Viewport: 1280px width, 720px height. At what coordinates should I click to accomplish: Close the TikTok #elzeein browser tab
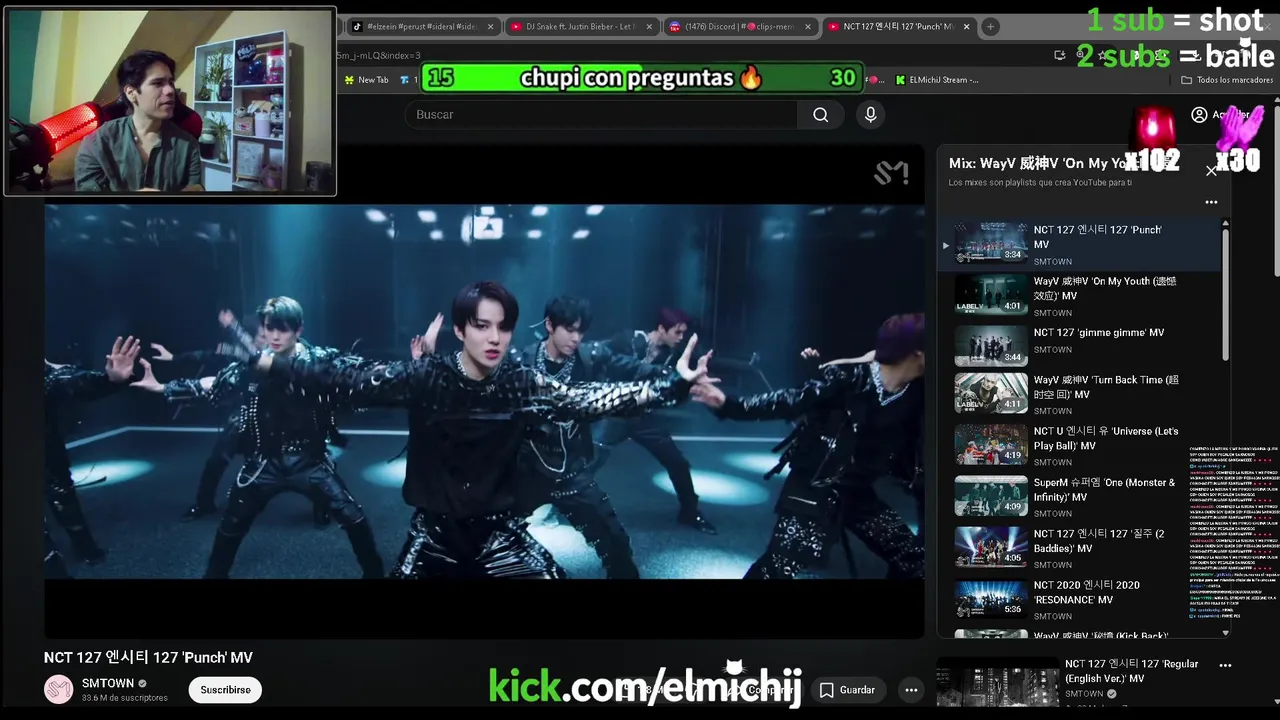490,27
